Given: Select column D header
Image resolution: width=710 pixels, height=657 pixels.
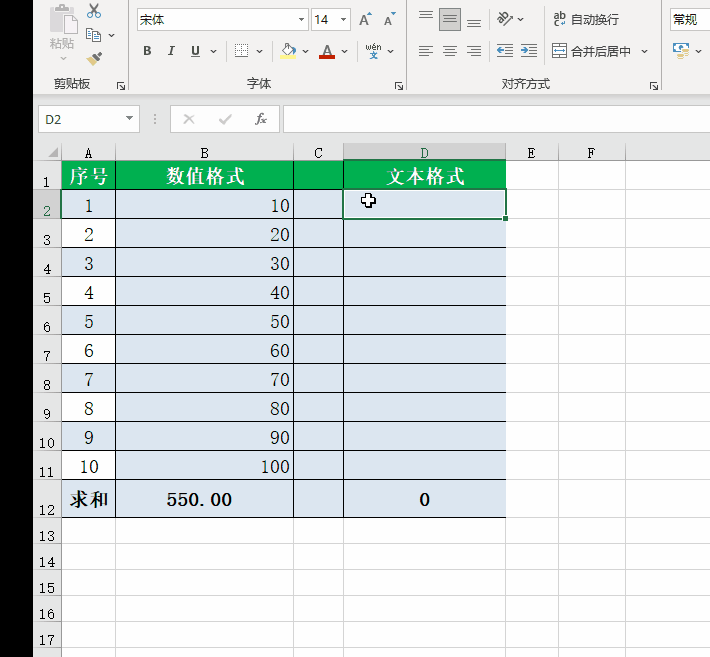Looking at the screenshot, I should [x=425, y=153].
